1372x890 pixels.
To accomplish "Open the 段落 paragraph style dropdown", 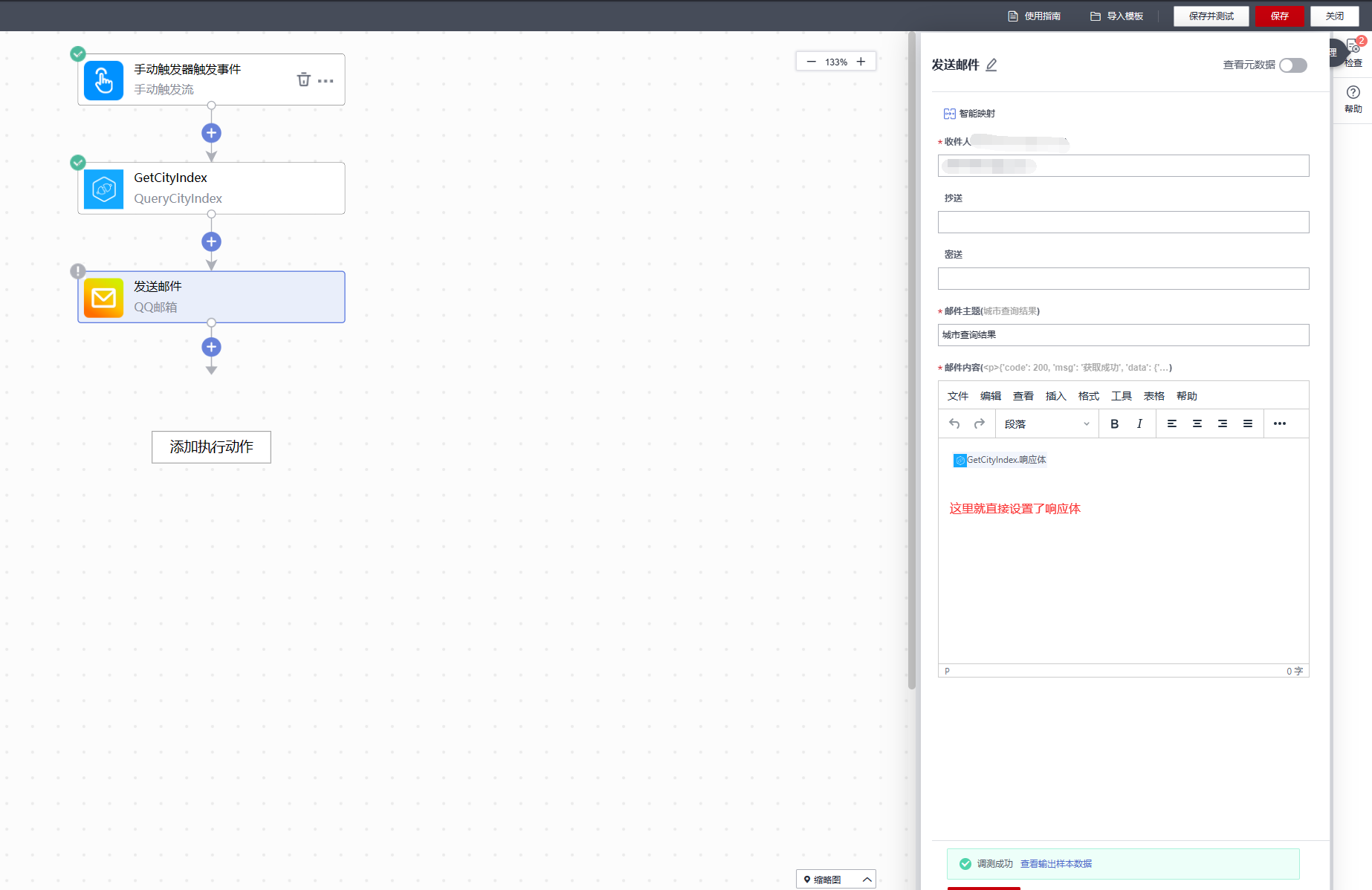I will (1046, 424).
